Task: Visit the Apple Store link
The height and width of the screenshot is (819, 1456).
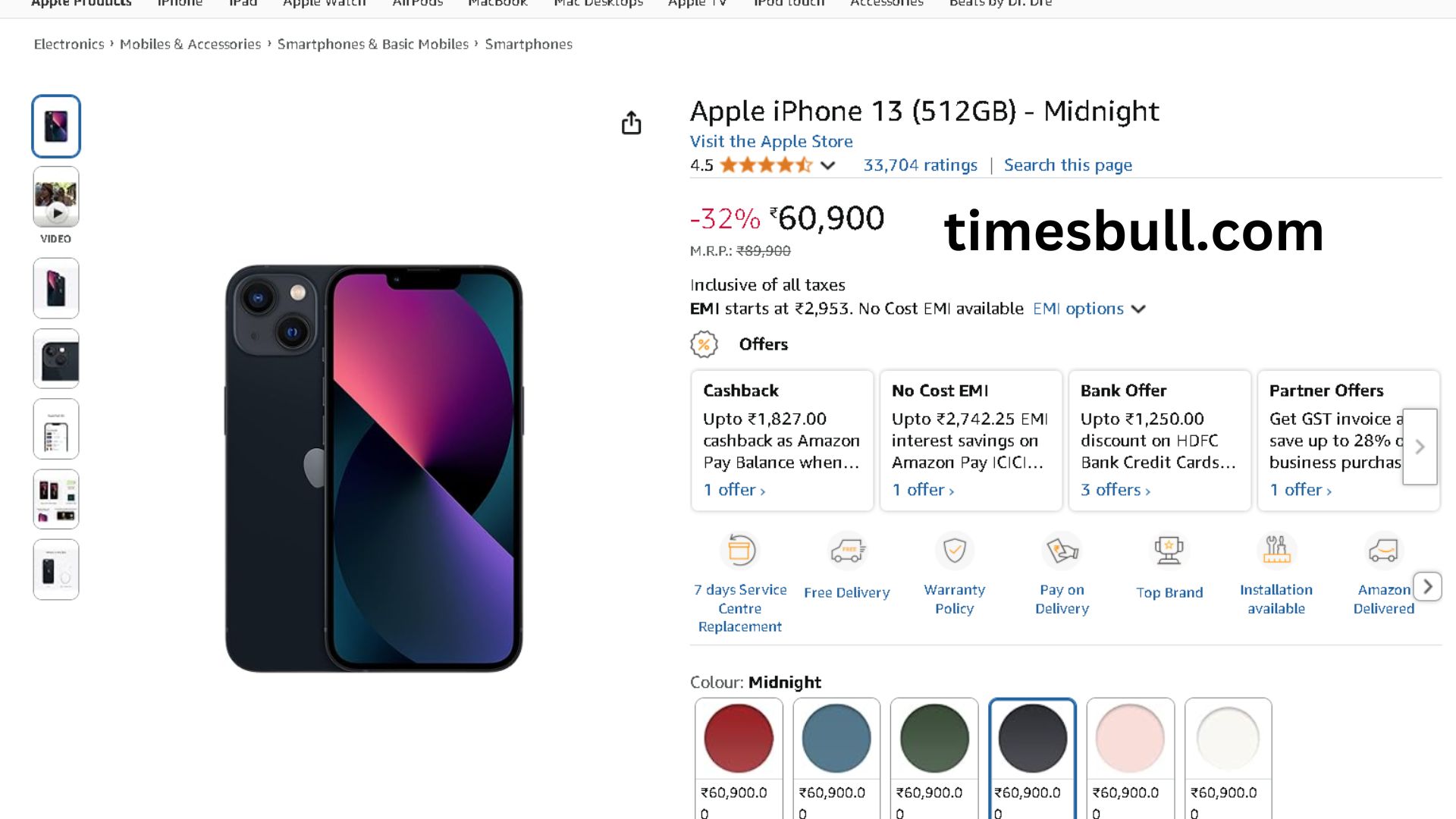Action: (771, 141)
